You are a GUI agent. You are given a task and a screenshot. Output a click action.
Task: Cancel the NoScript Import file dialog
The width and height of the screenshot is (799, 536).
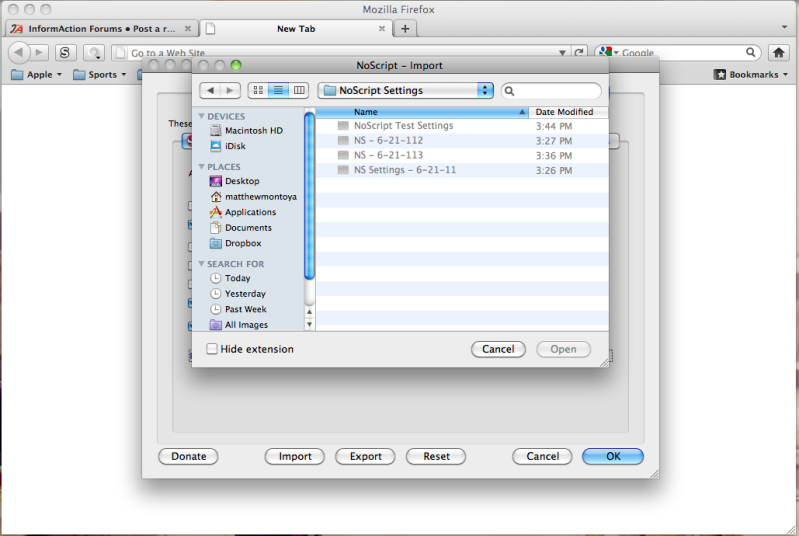498,349
